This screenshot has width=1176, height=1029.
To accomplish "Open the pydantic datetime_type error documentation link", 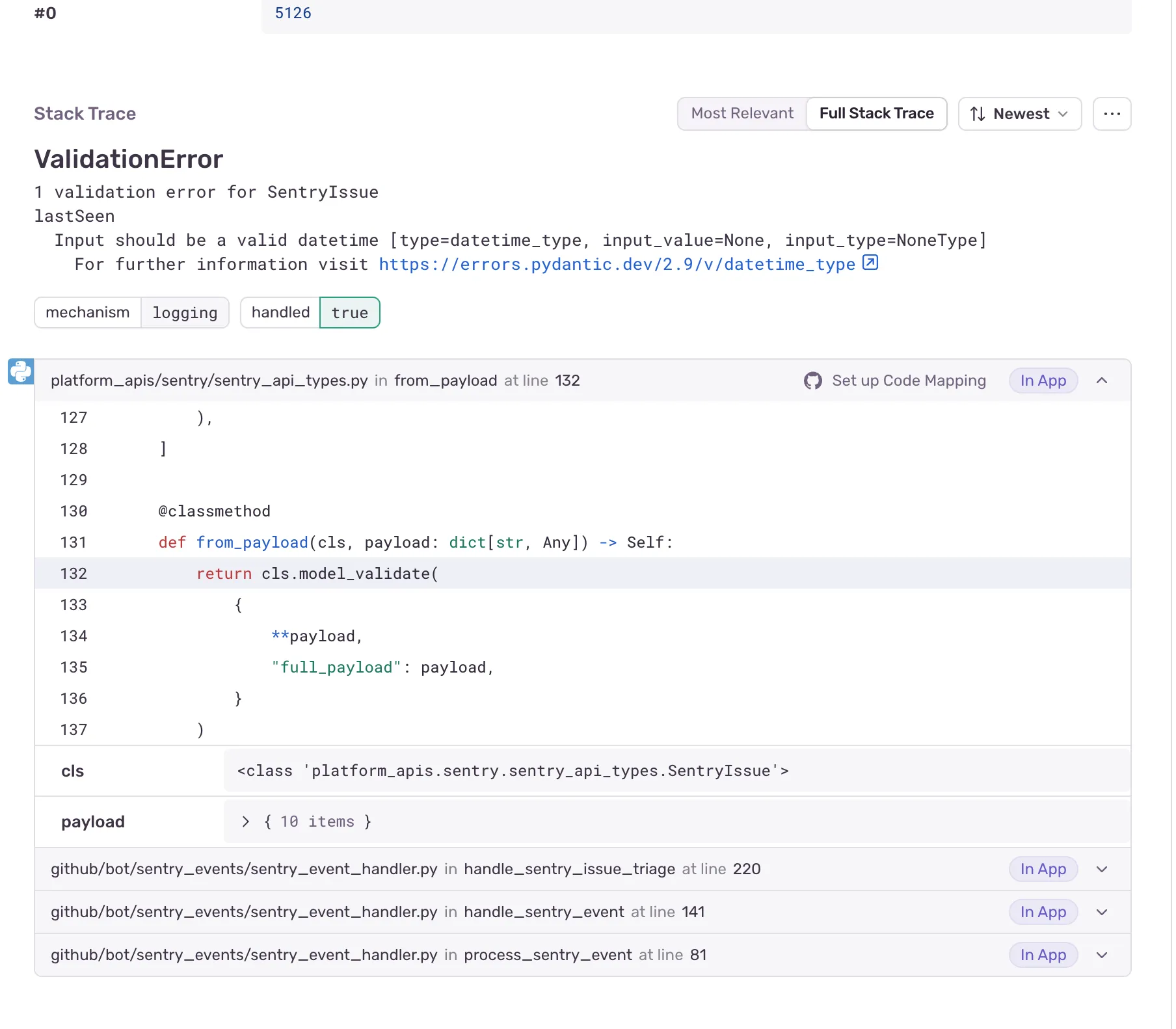I will point(616,264).
